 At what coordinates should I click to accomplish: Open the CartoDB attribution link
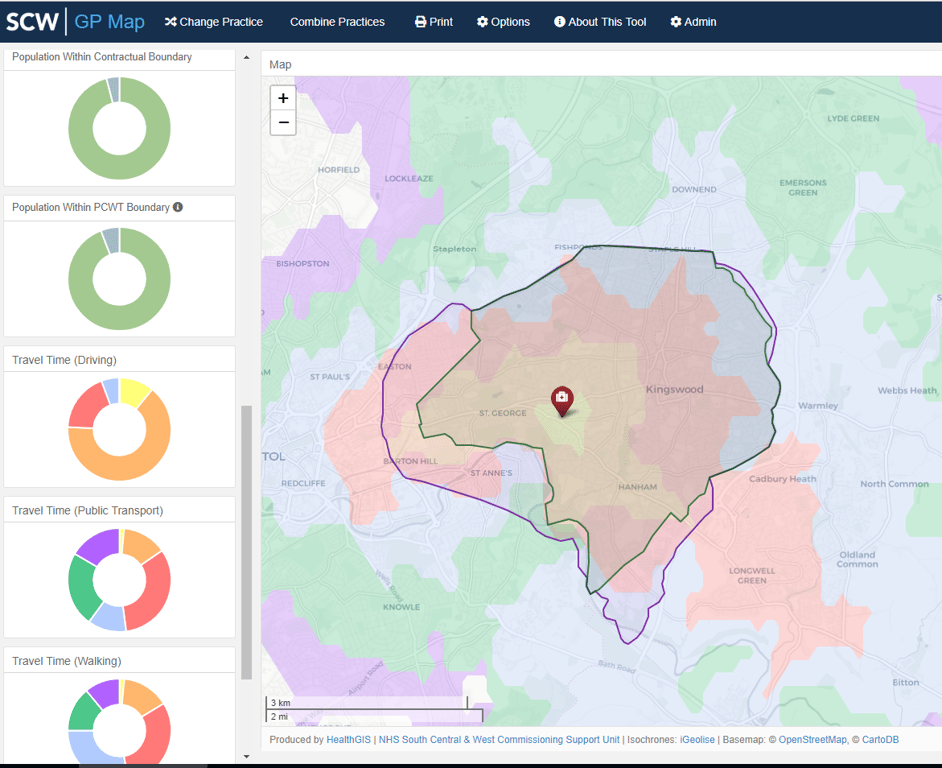(x=880, y=740)
